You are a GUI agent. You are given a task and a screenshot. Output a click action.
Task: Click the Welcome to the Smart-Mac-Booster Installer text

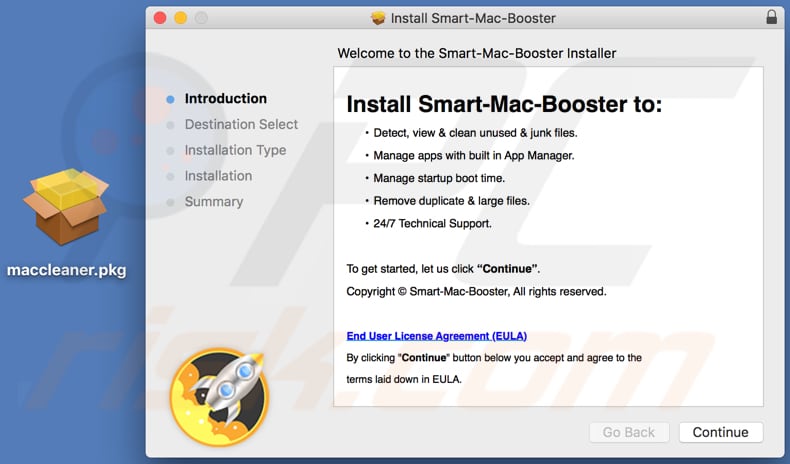[x=476, y=53]
